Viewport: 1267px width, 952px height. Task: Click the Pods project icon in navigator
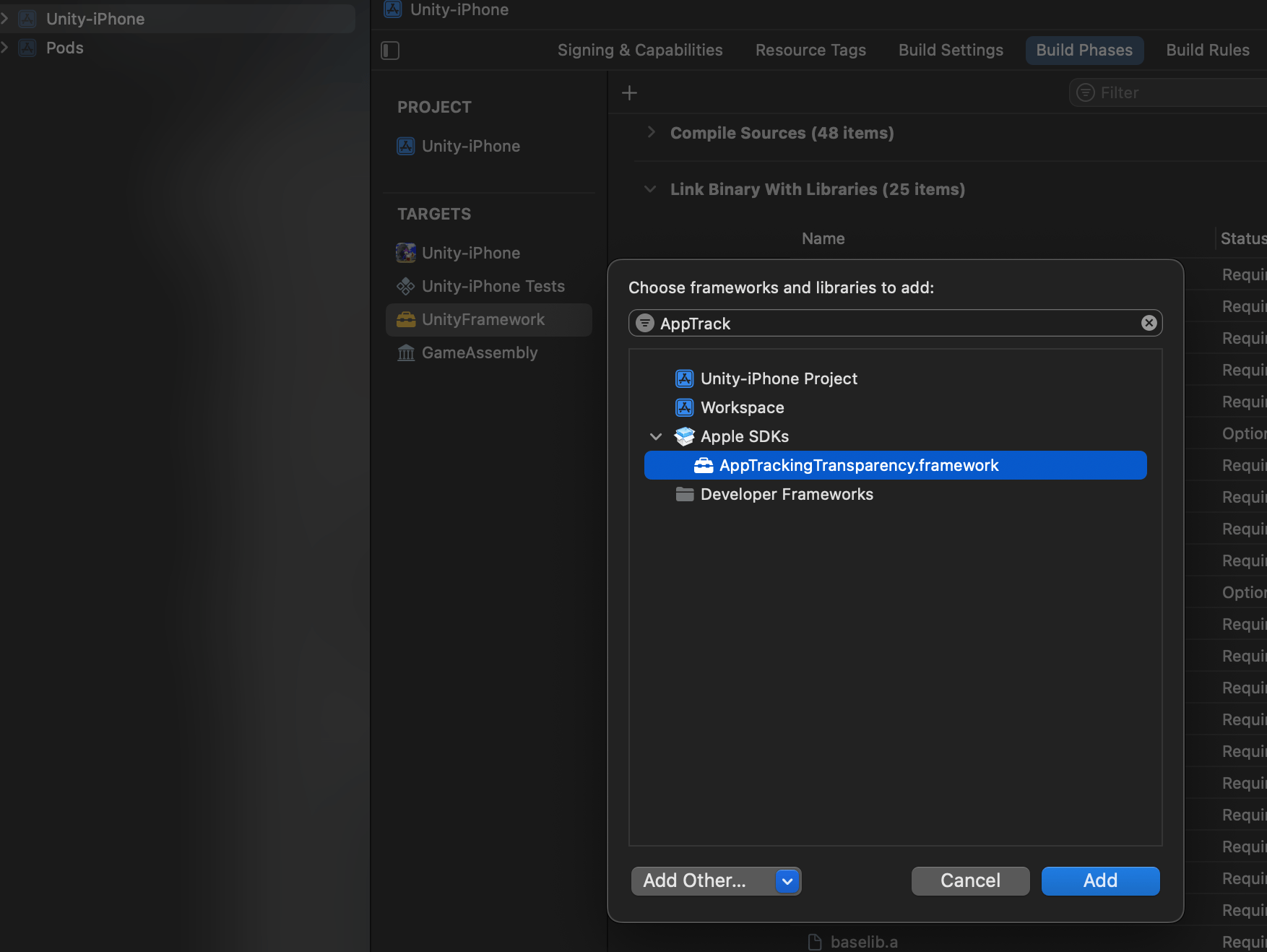(27, 48)
